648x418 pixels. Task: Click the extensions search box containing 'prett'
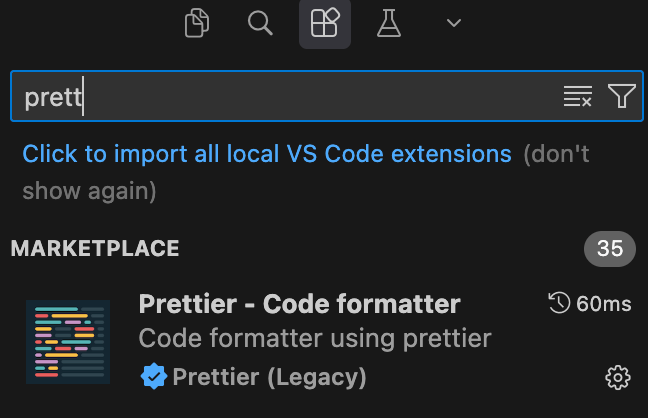point(280,97)
